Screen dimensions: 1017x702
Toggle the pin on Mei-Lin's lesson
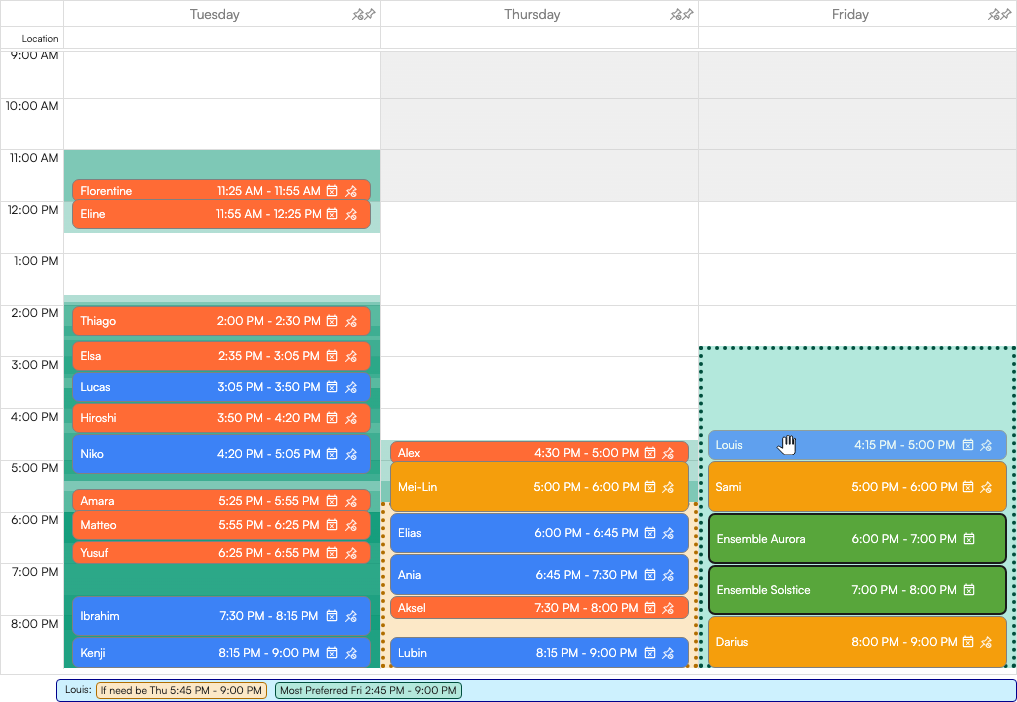click(x=669, y=487)
